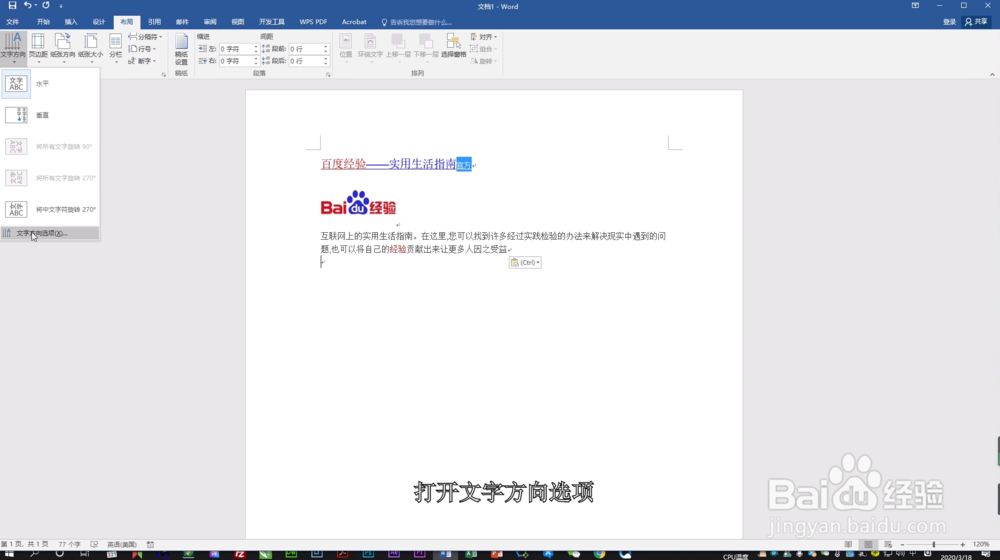Switch to the 视图 ribbon tab
This screenshot has height=560, width=1000.
pyautogui.click(x=238, y=22)
